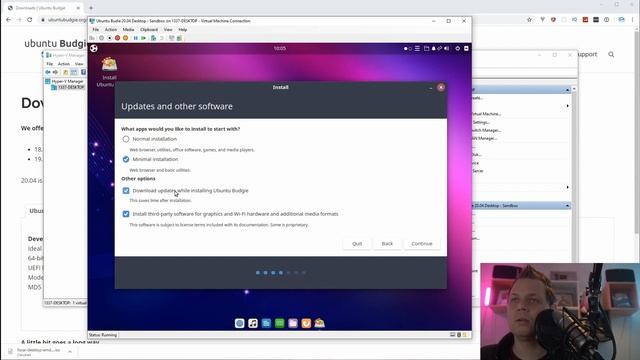Click the red Shut Down button in VM toolbar
Viewport: 640px width, 360px height.
pos(117,38)
